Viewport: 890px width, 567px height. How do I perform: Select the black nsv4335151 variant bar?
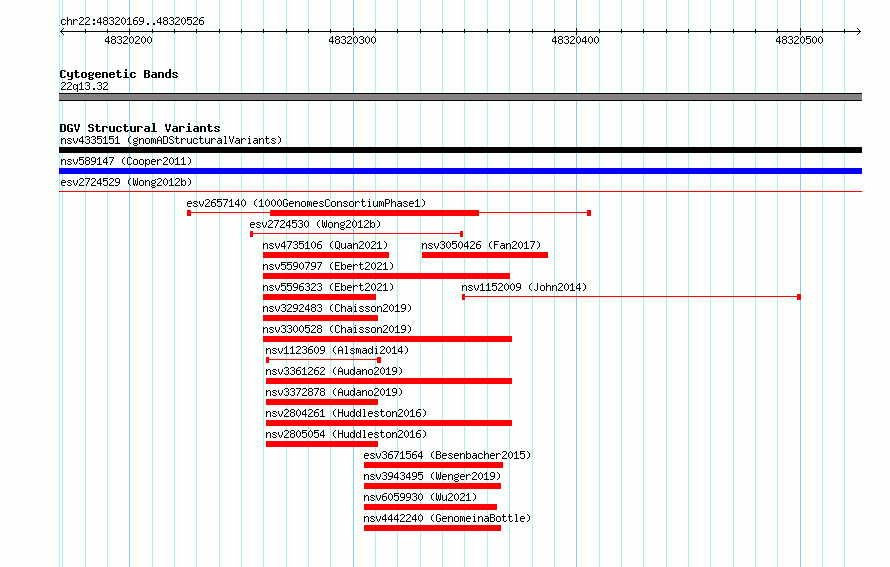pos(460,150)
